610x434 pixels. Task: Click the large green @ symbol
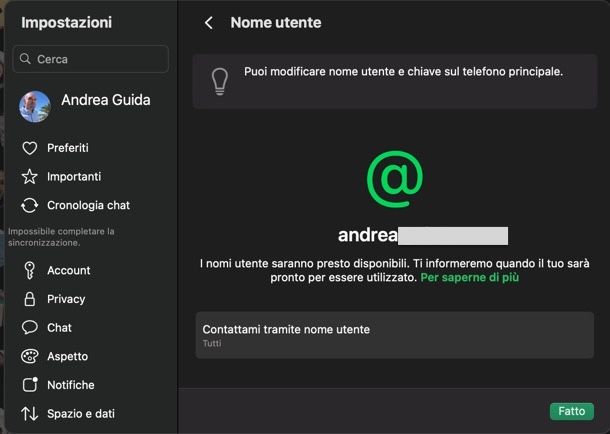[394, 179]
